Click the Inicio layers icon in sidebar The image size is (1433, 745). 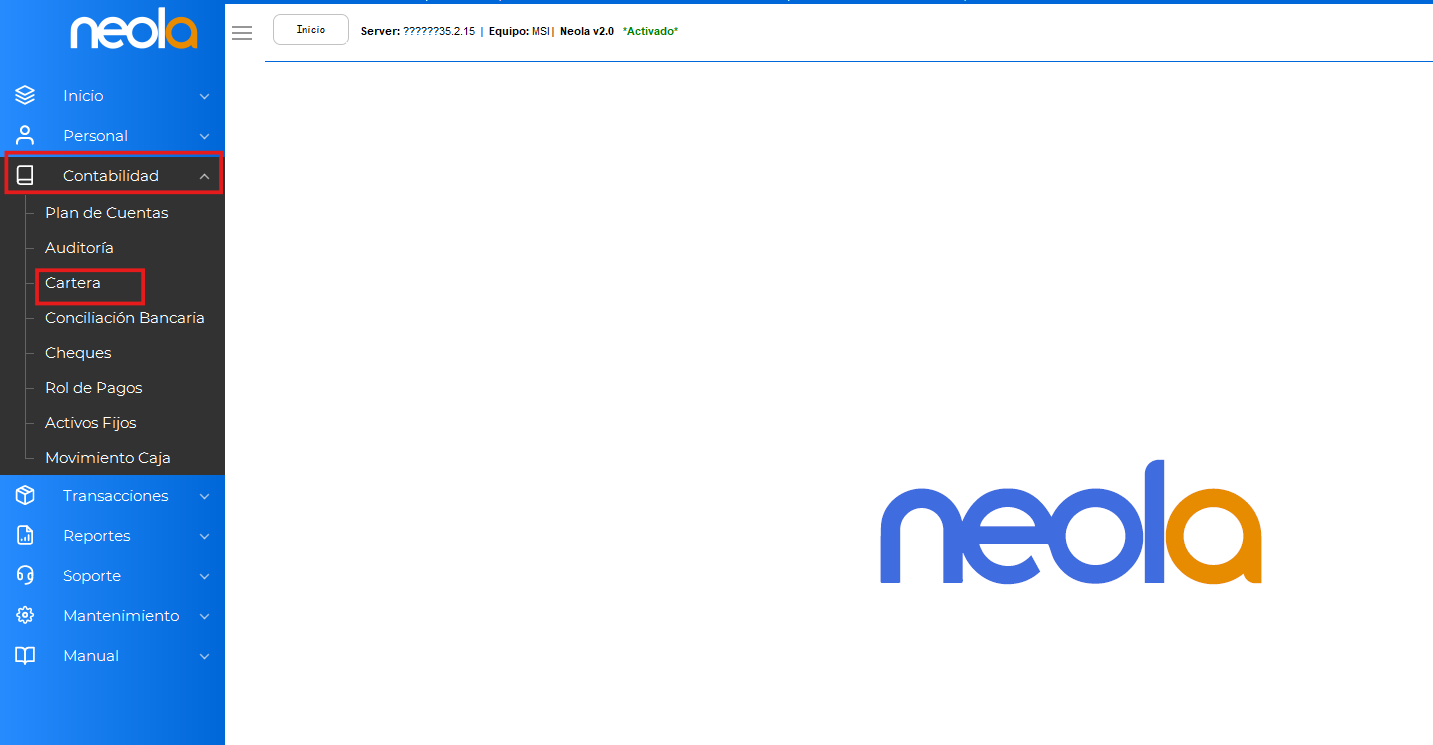25,96
